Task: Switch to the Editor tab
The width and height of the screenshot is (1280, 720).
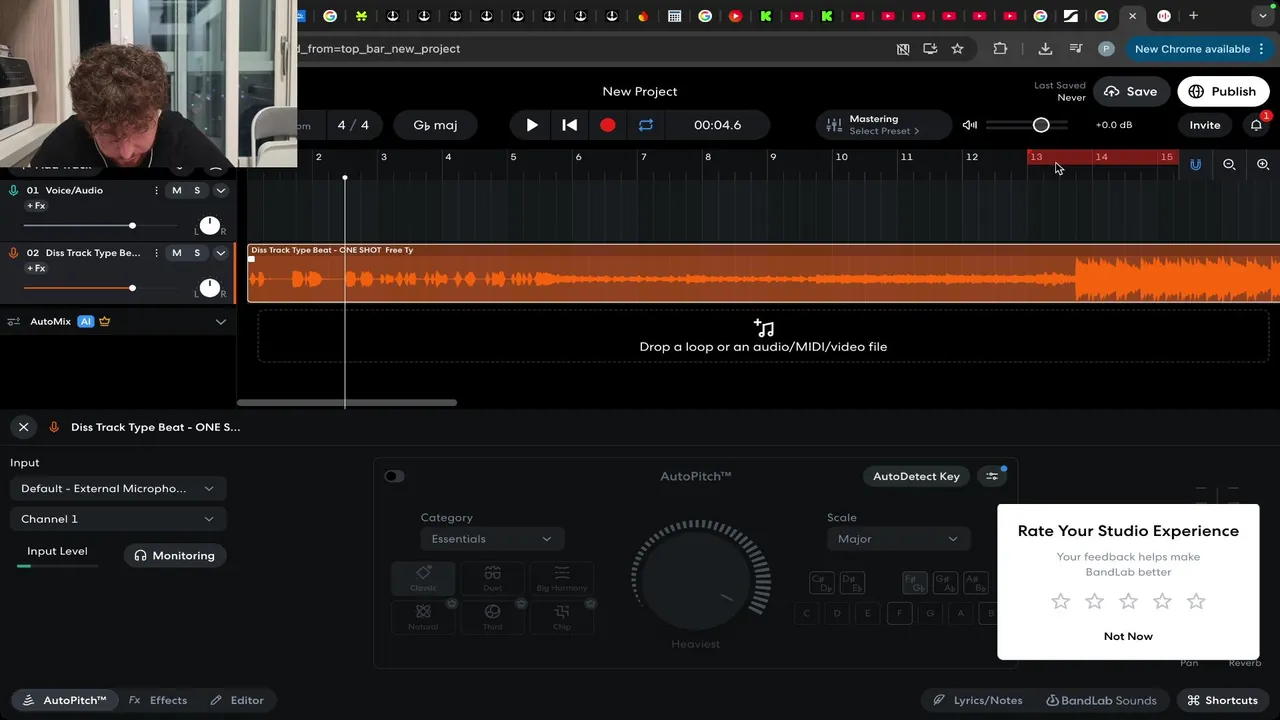Action: 238,700
